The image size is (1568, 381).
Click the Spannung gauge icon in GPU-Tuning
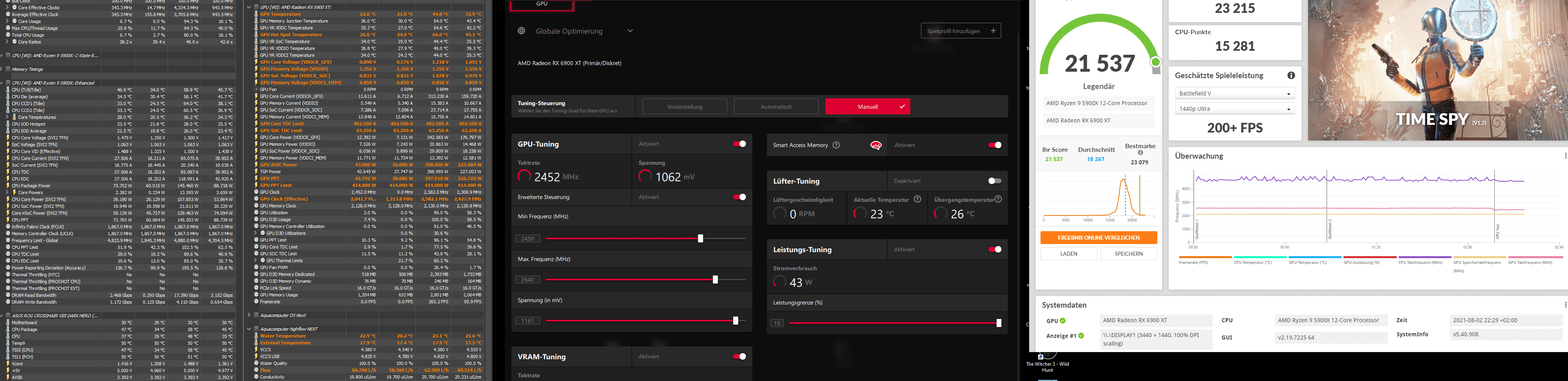[x=645, y=176]
